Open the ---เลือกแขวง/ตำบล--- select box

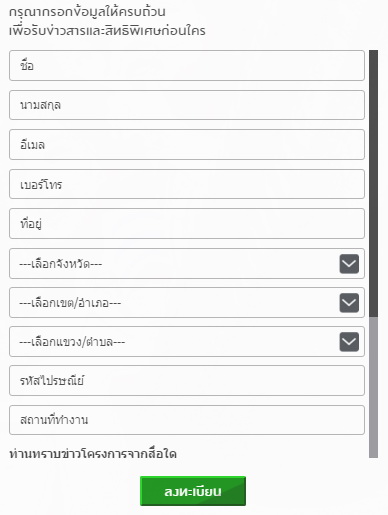pyautogui.click(x=187, y=341)
